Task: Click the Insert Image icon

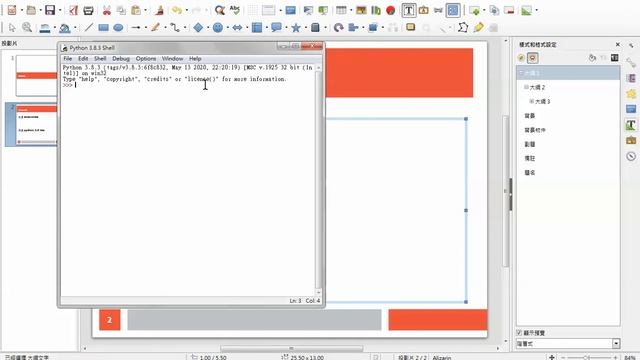Action: (361, 10)
